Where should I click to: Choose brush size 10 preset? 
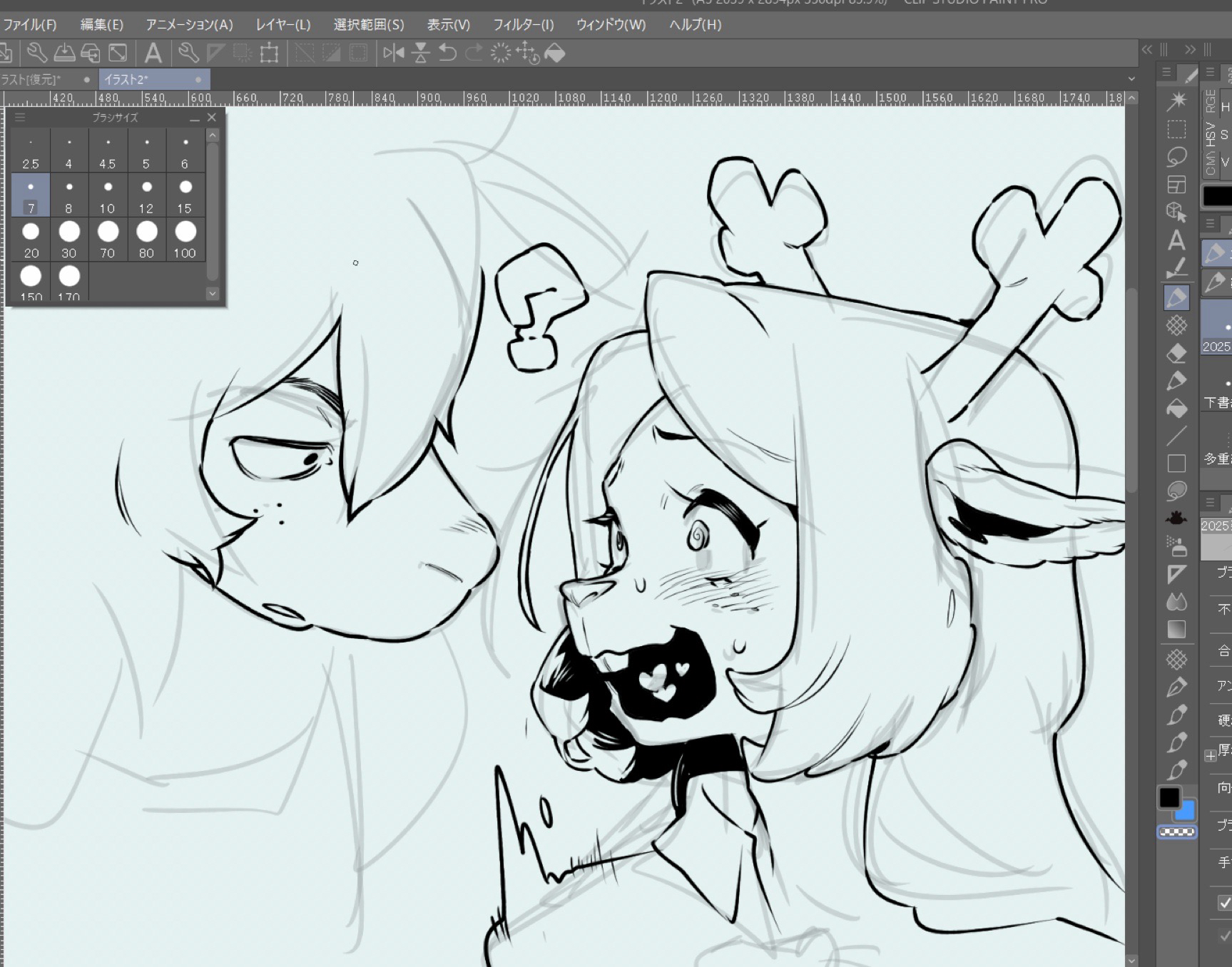(x=108, y=195)
